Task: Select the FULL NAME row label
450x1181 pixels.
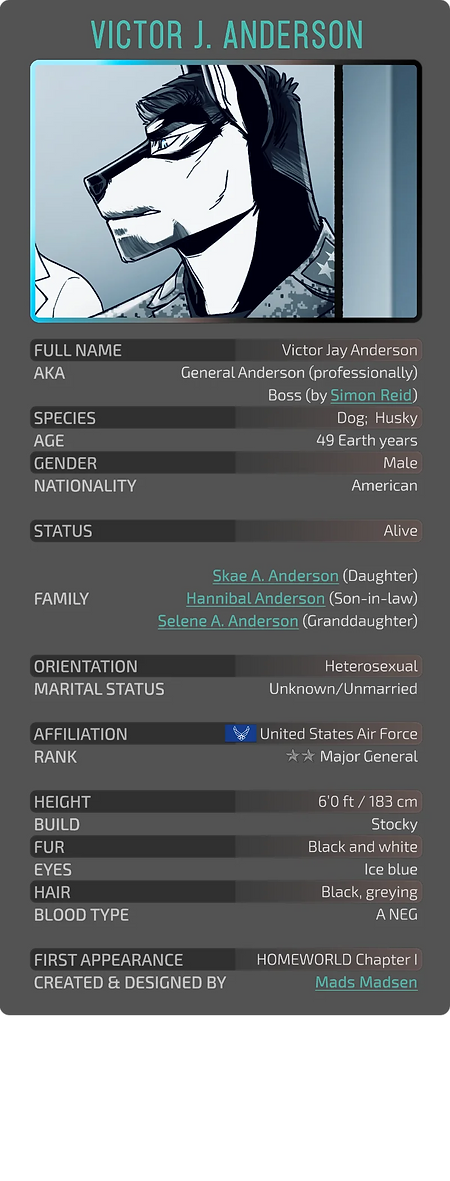Action: [x=78, y=350]
